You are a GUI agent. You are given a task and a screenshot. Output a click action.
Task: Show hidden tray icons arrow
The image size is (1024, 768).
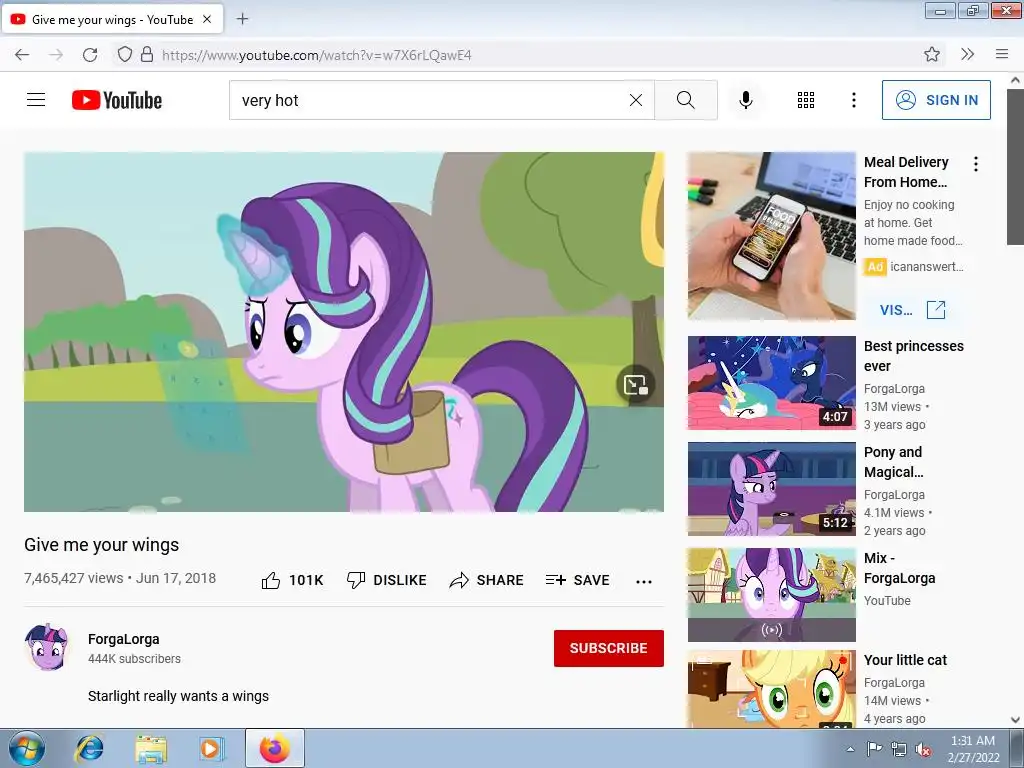tap(850, 749)
